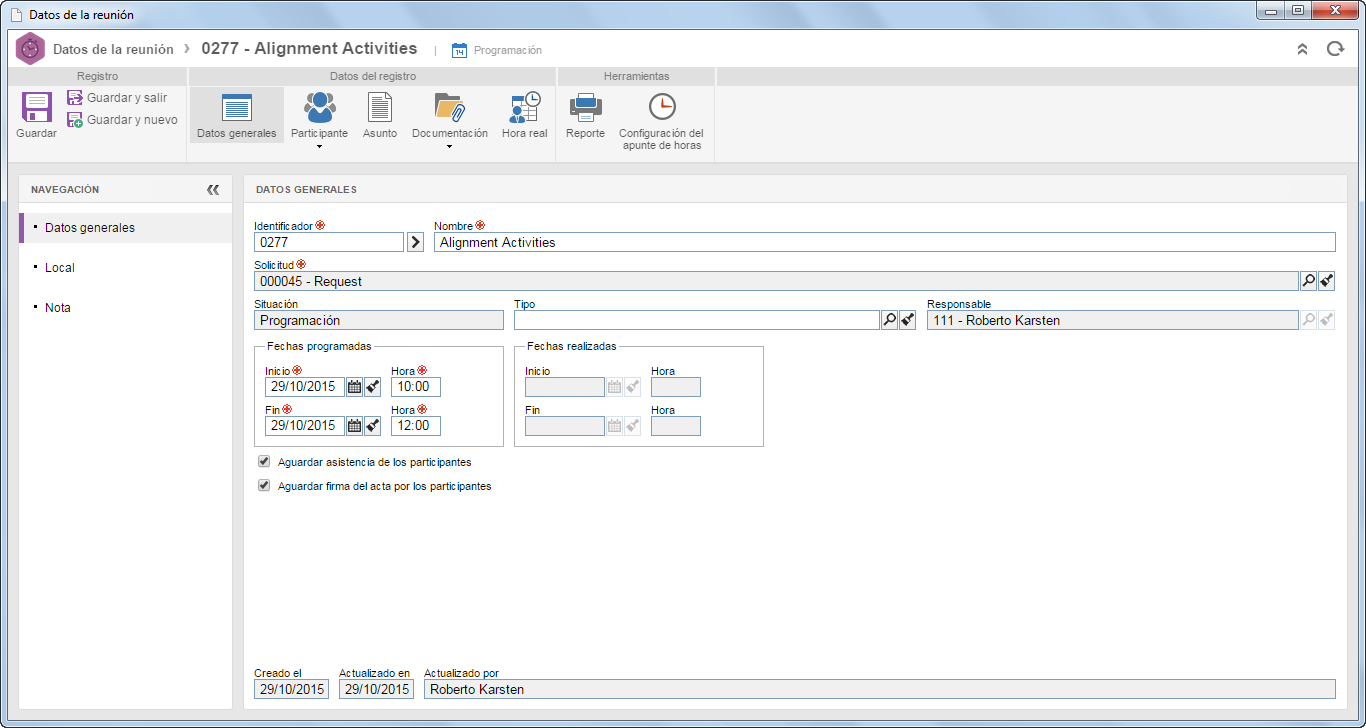Toggle Aguardar firma del acta checkbox
Viewport: 1366px width, 728px height.
click(264, 486)
